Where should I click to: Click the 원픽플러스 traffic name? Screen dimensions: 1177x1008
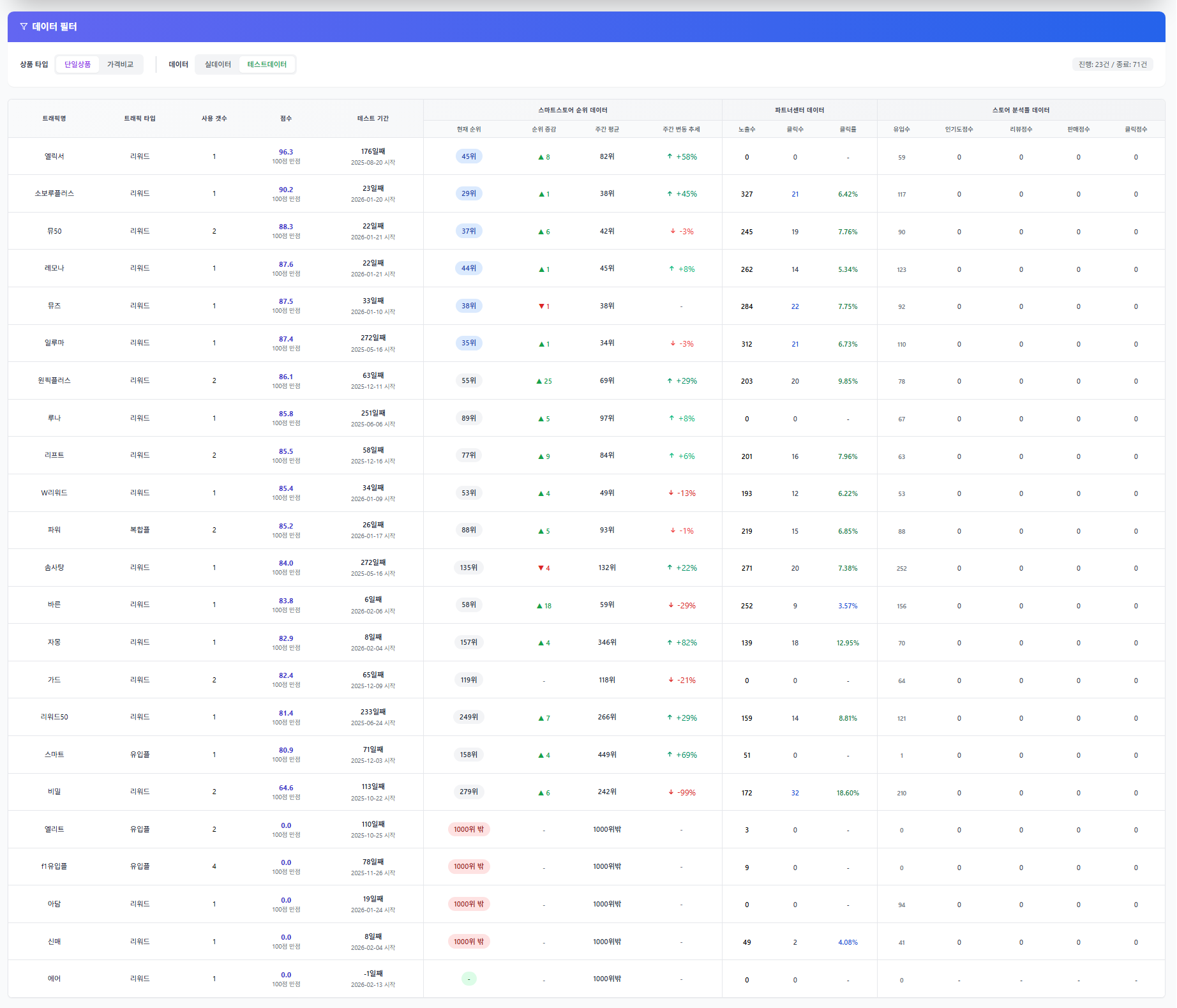pyautogui.click(x=54, y=380)
